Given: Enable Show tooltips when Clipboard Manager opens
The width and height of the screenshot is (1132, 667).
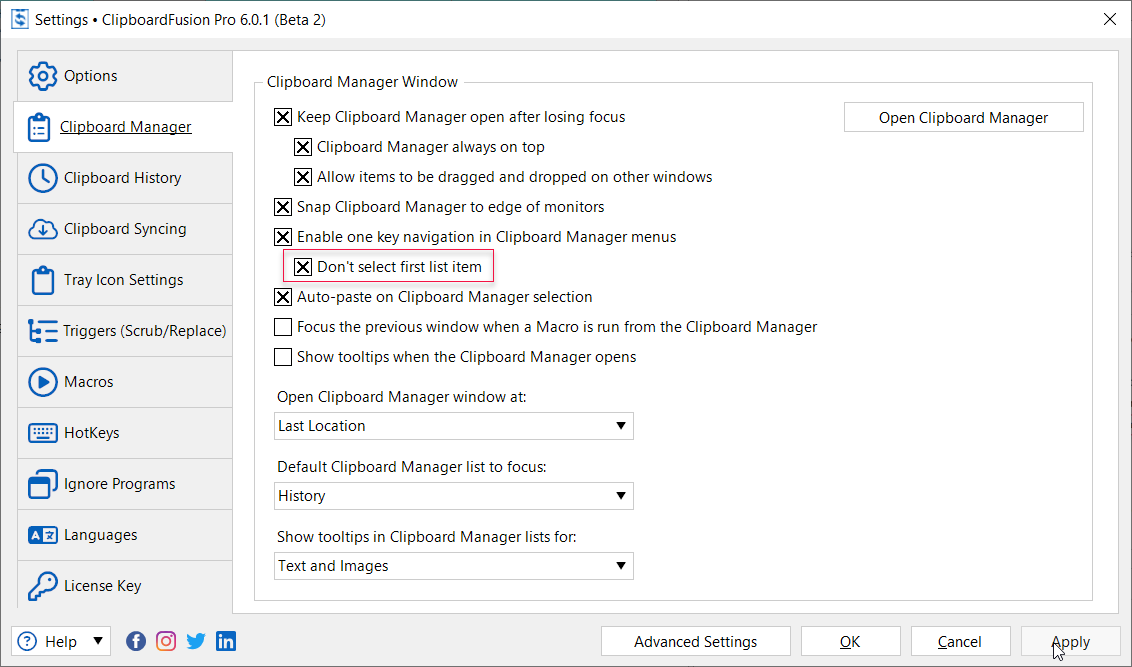Looking at the screenshot, I should pos(284,357).
